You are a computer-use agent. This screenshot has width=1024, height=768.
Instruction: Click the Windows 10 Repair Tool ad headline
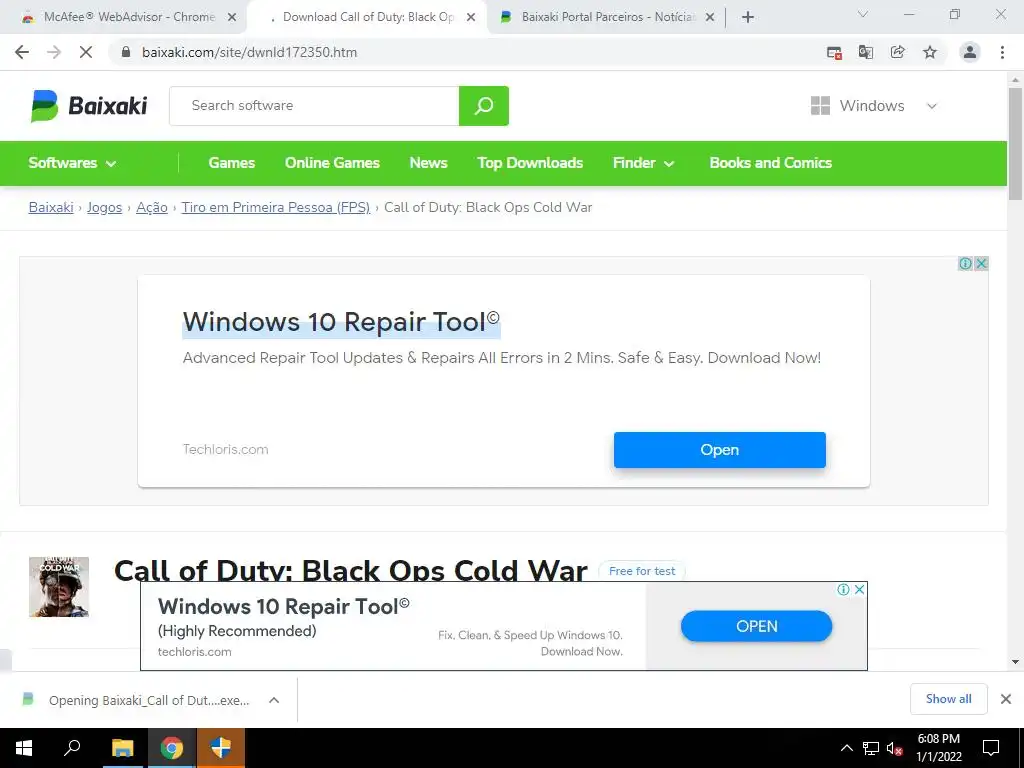point(341,322)
